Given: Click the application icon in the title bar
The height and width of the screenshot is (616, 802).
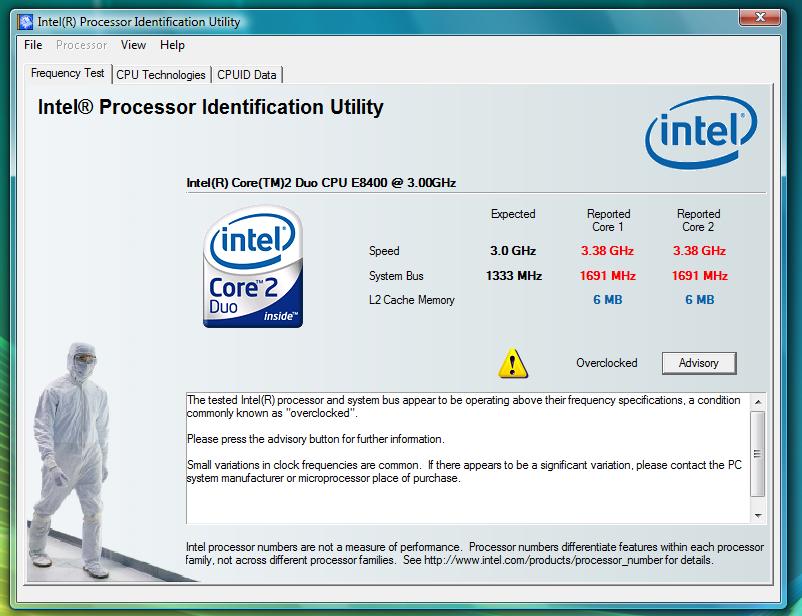Looking at the screenshot, I should tap(25, 22).
